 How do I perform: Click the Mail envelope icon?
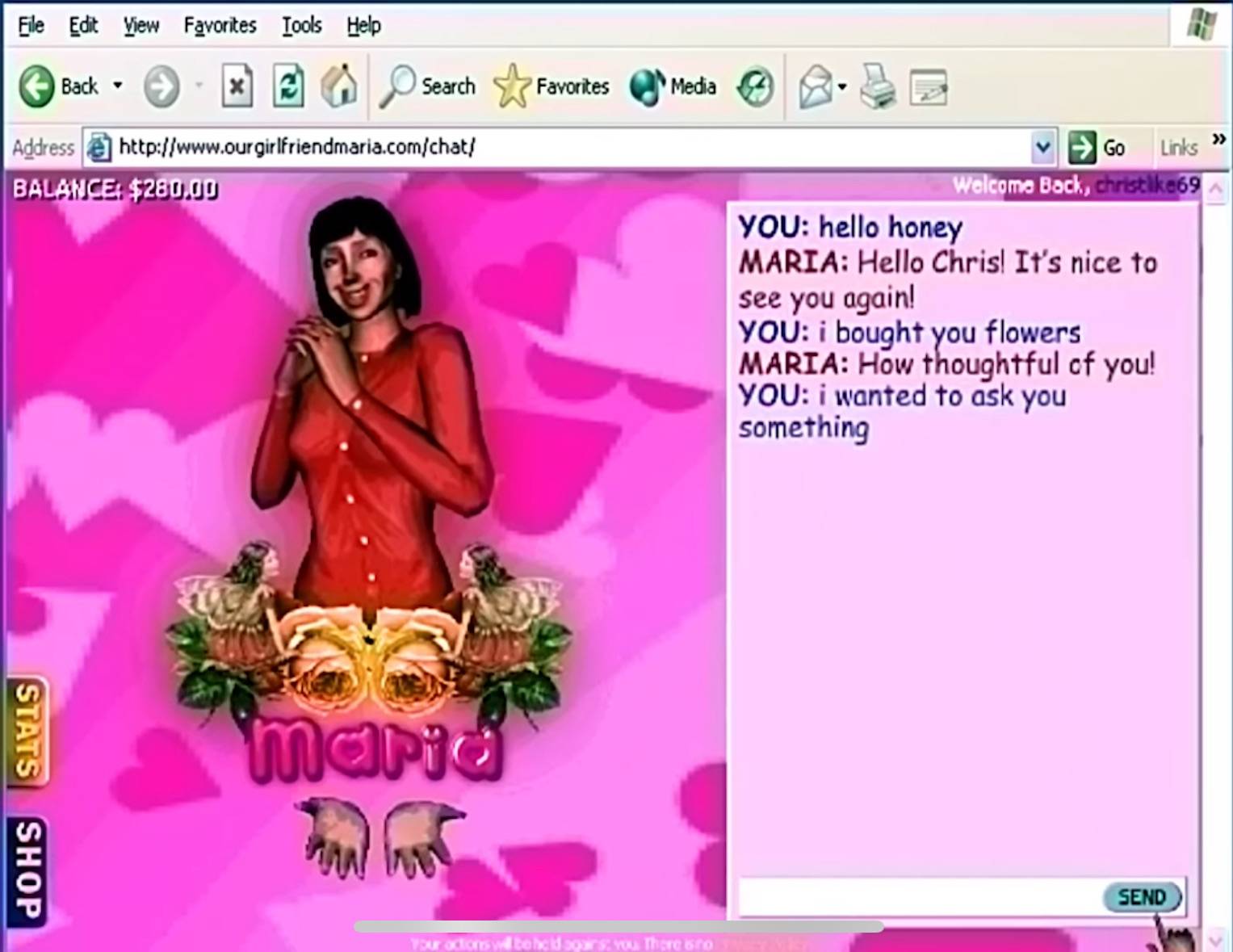tap(816, 86)
